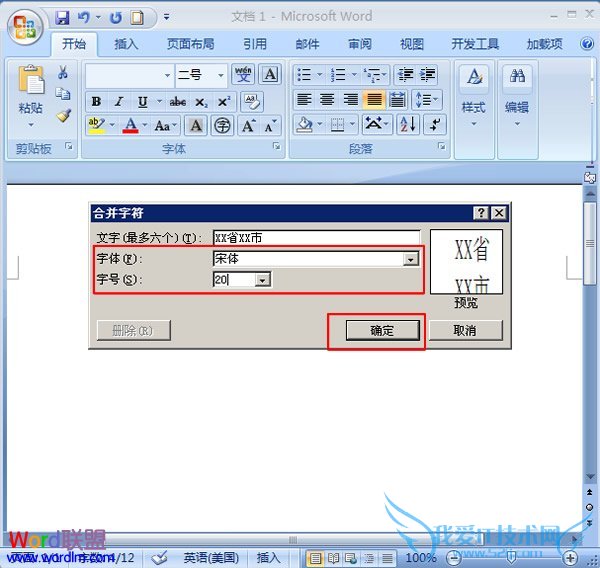Increase paragraph indent

pos(427,74)
